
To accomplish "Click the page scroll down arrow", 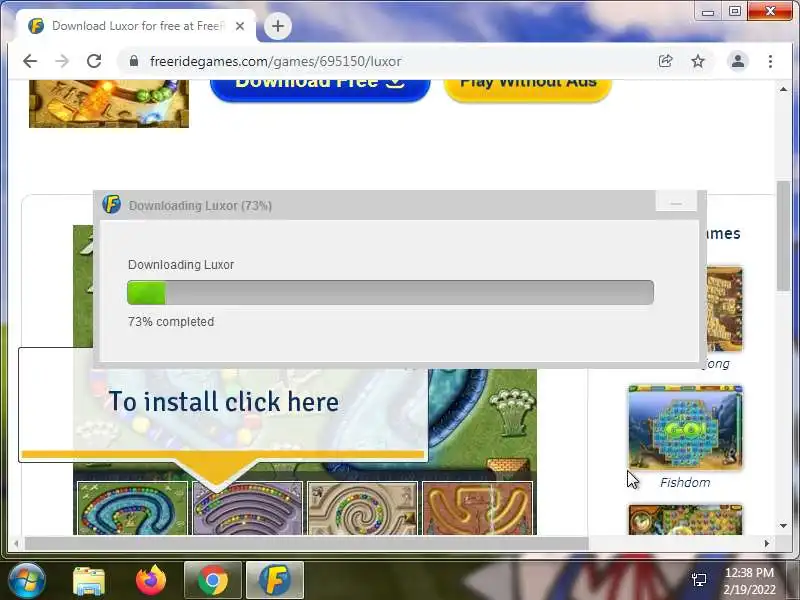I will pyautogui.click(x=783, y=526).
